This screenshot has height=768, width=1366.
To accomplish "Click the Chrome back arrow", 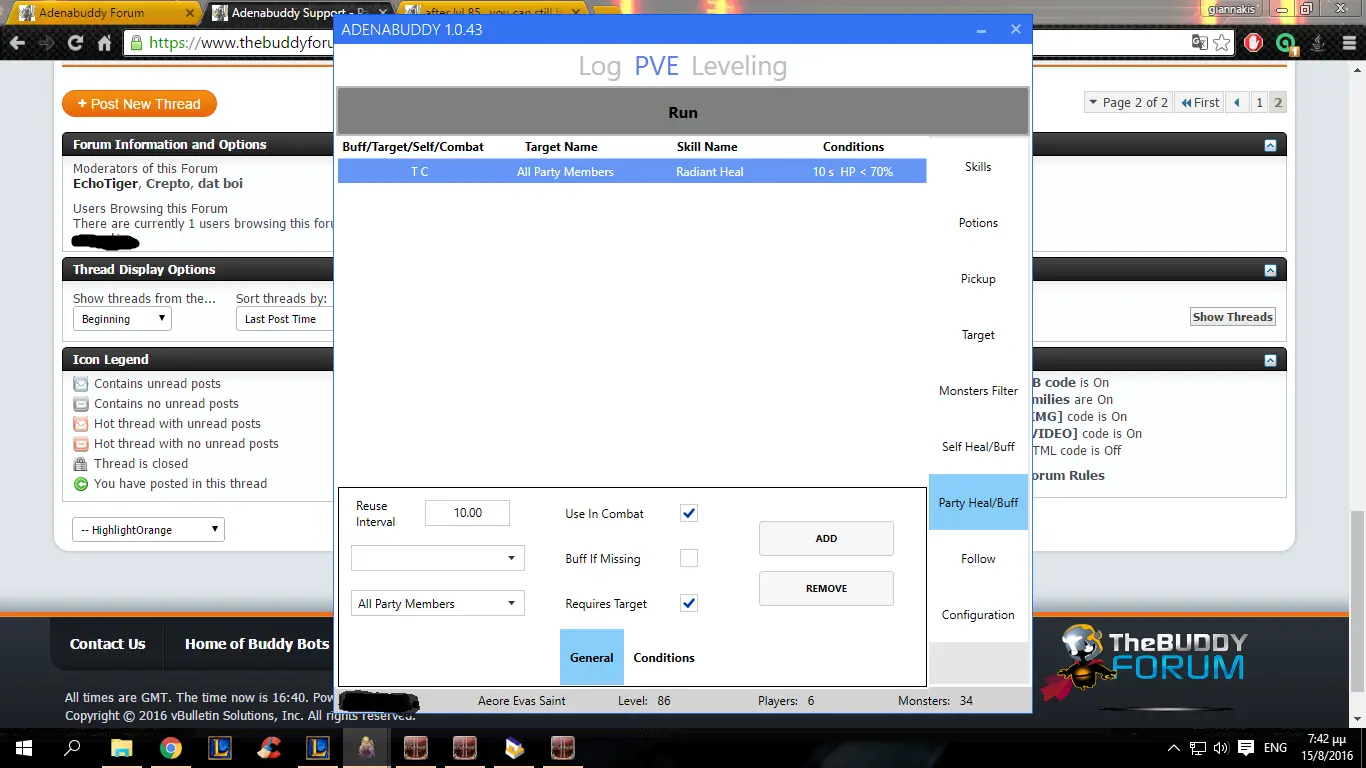I will [x=17, y=43].
